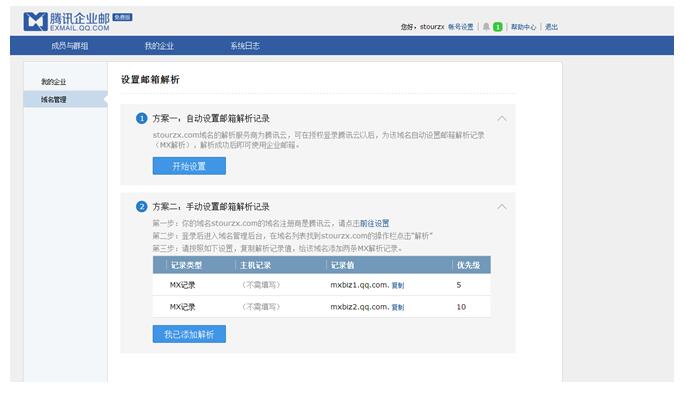The width and height of the screenshot is (686, 396).
Task: Click the stourzx username text
Action: click(x=432, y=27)
